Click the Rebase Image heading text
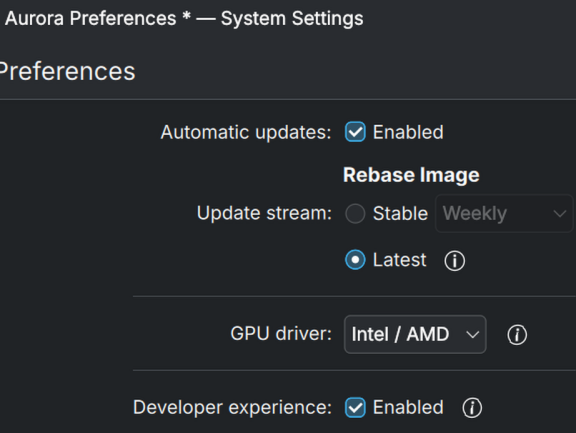The height and width of the screenshot is (433, 576). coord(411,175)
